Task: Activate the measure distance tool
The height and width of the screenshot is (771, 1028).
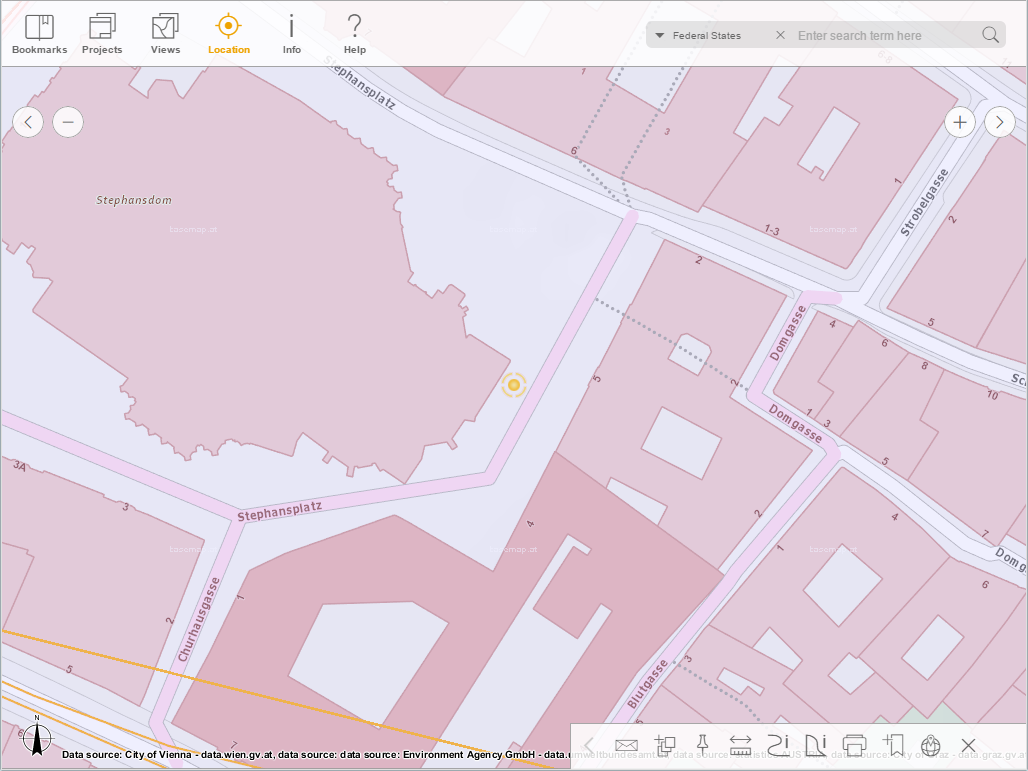Action: coord(740,745)
